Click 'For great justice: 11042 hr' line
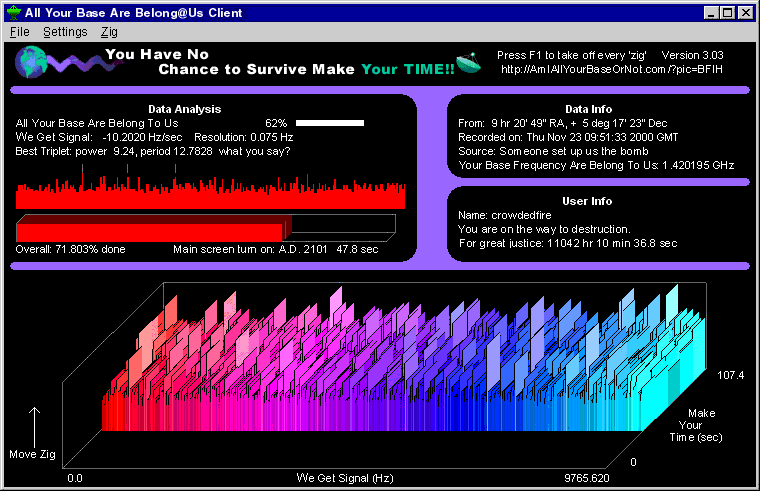 click(x=568, y=243)
